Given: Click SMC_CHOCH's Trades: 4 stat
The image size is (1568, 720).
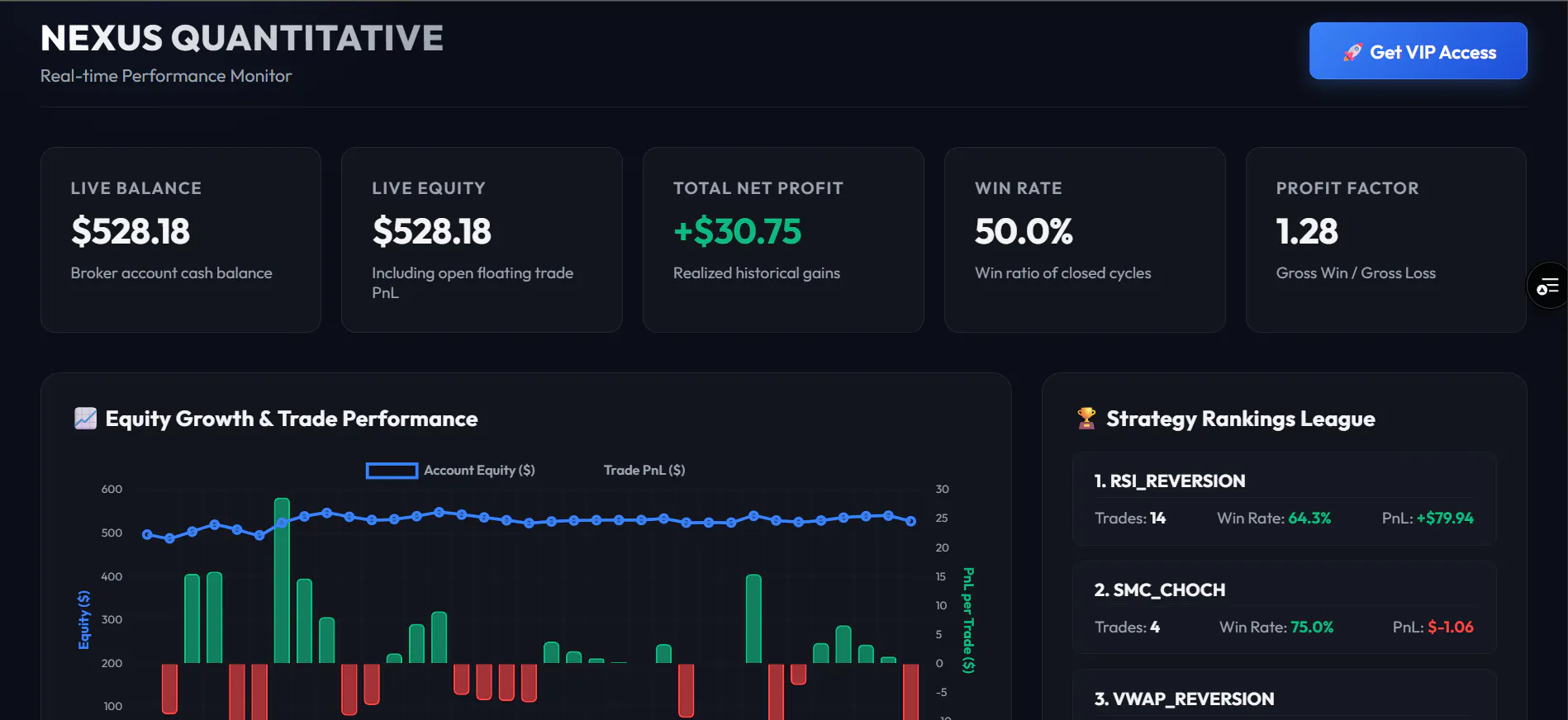Looking at the screenshot, I should (1127, 628).
